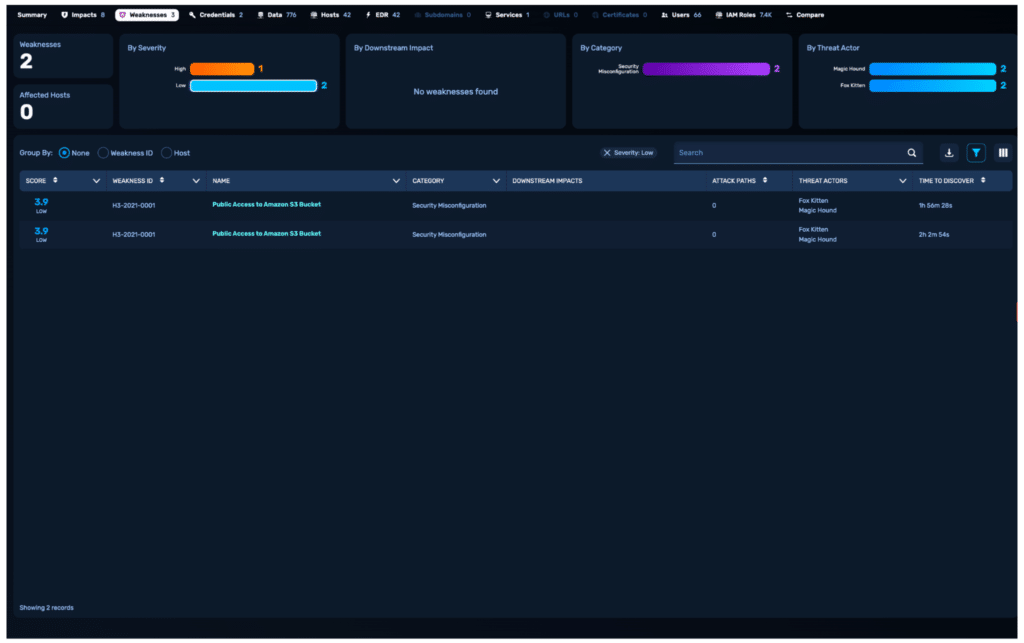This screenshot has width=1024, height=643.
Task: Select the Certificates tab
Action: [619, 15]
